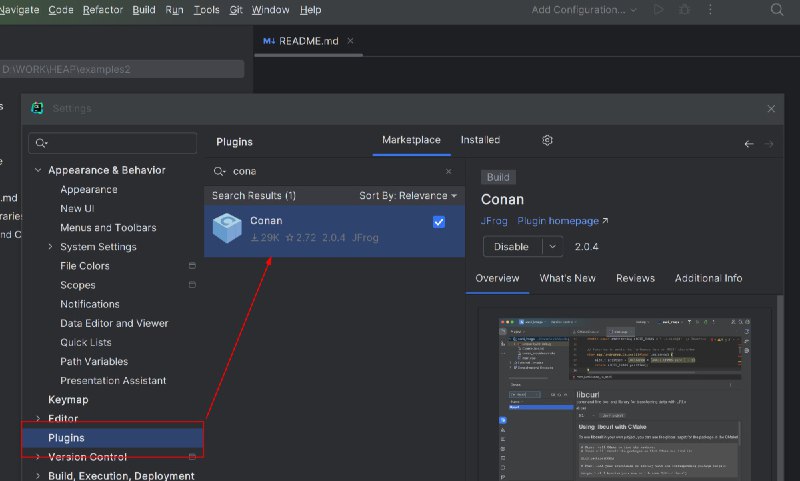The width and height of the screenshot is (800, 481).
Task: Go back with left arrow in Settings
Action: click(749, 144)
